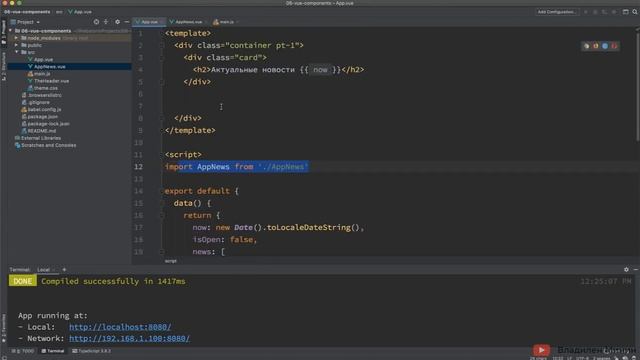Open the Structure tool window stripe button
The width and height of the screenshot is (640, 360).
click(4, 66)
